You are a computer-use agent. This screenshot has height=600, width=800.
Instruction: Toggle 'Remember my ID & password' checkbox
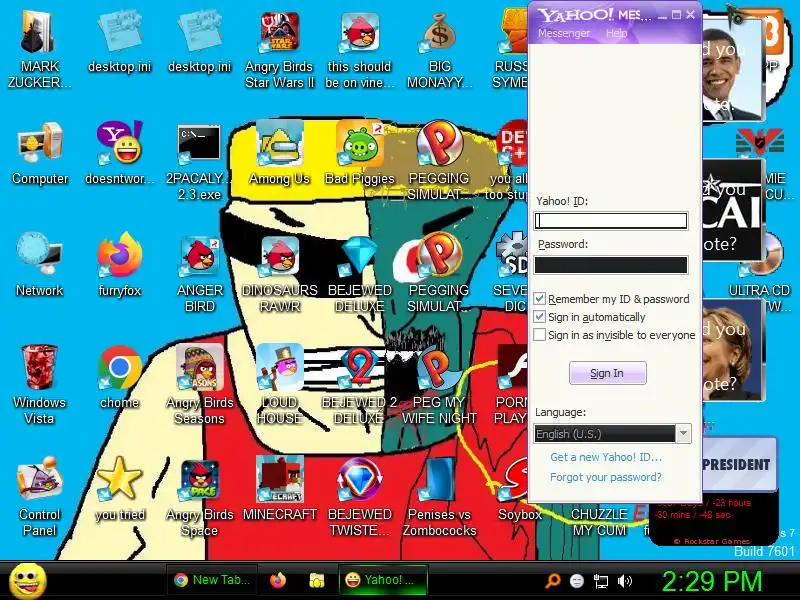[x=539, y=298]
